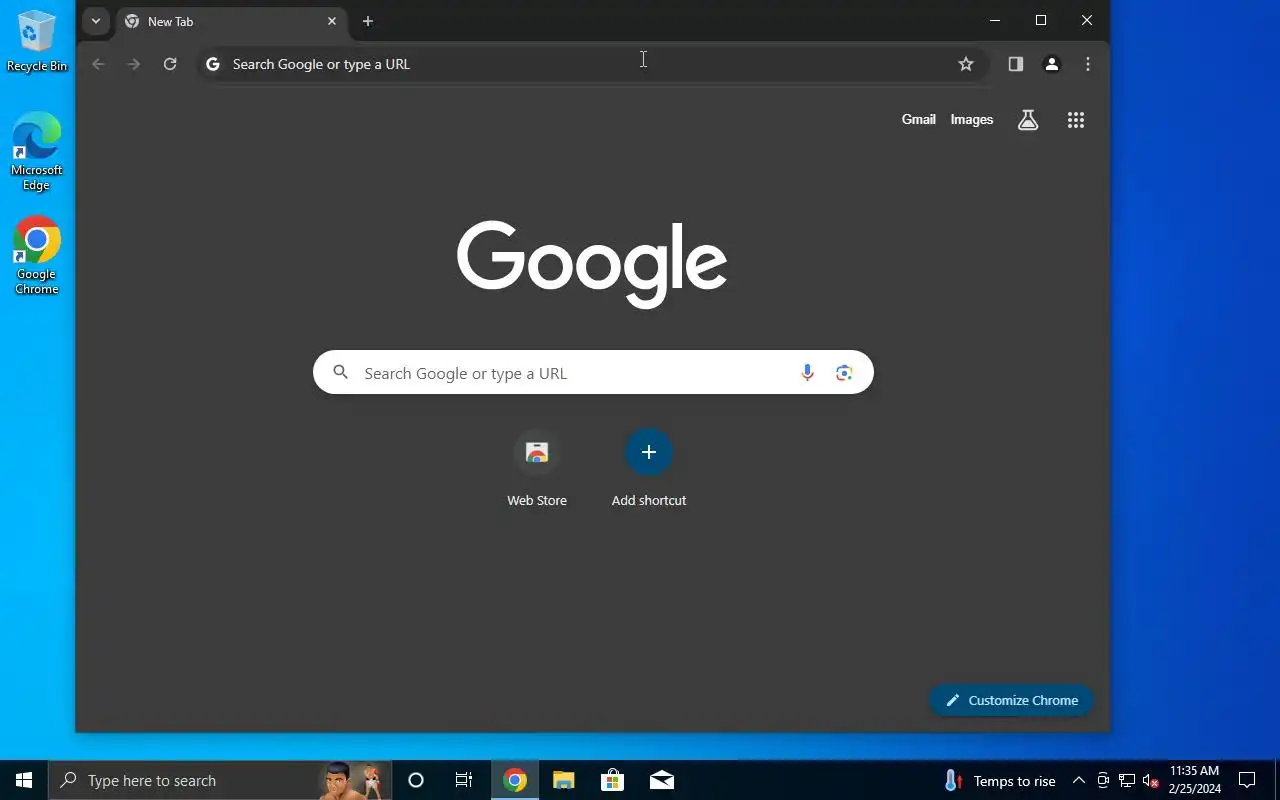Viewport: 1280px width, 800px height.
Task: Open Cortana circle icon on taskbar
Action: click(416, 780)
